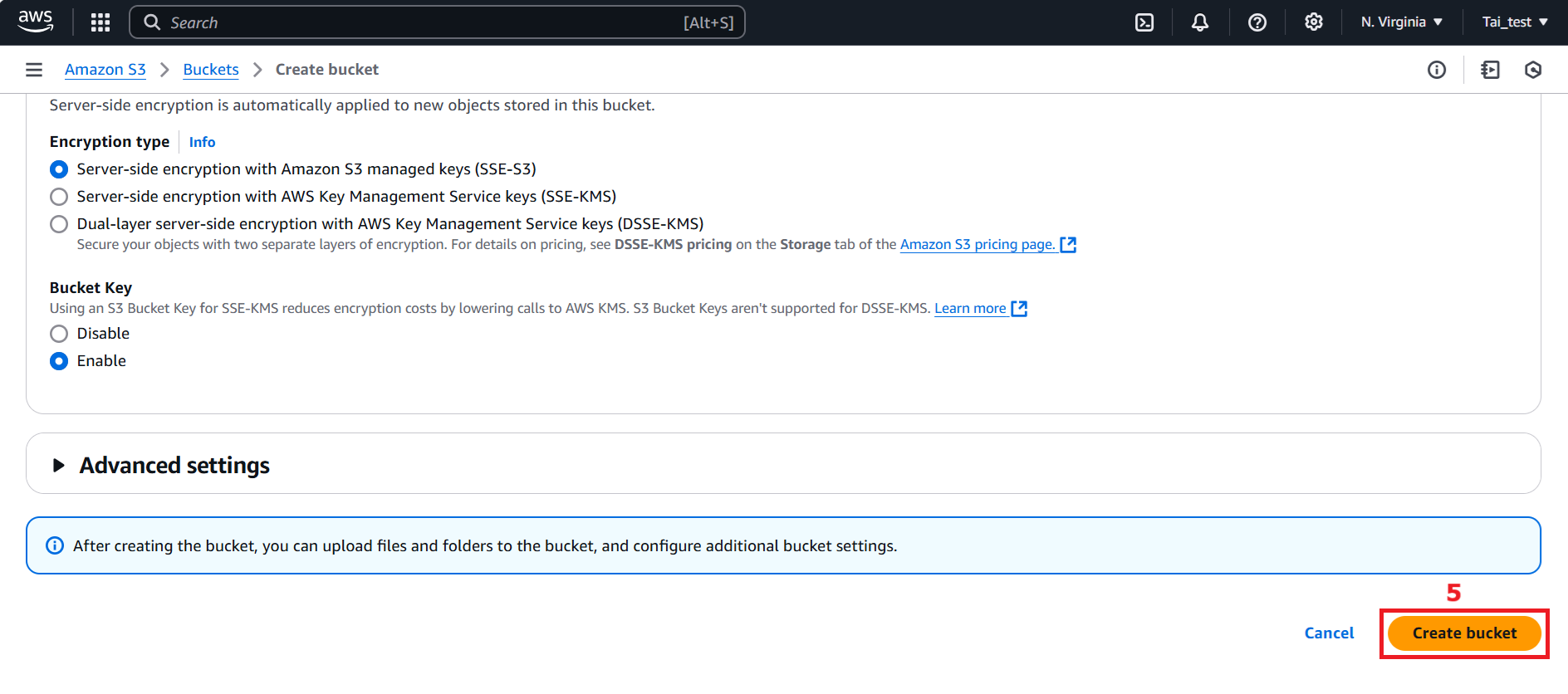1568x694 pixels.
Task: Open the AWS services grid menu
Action: [100, 22]
